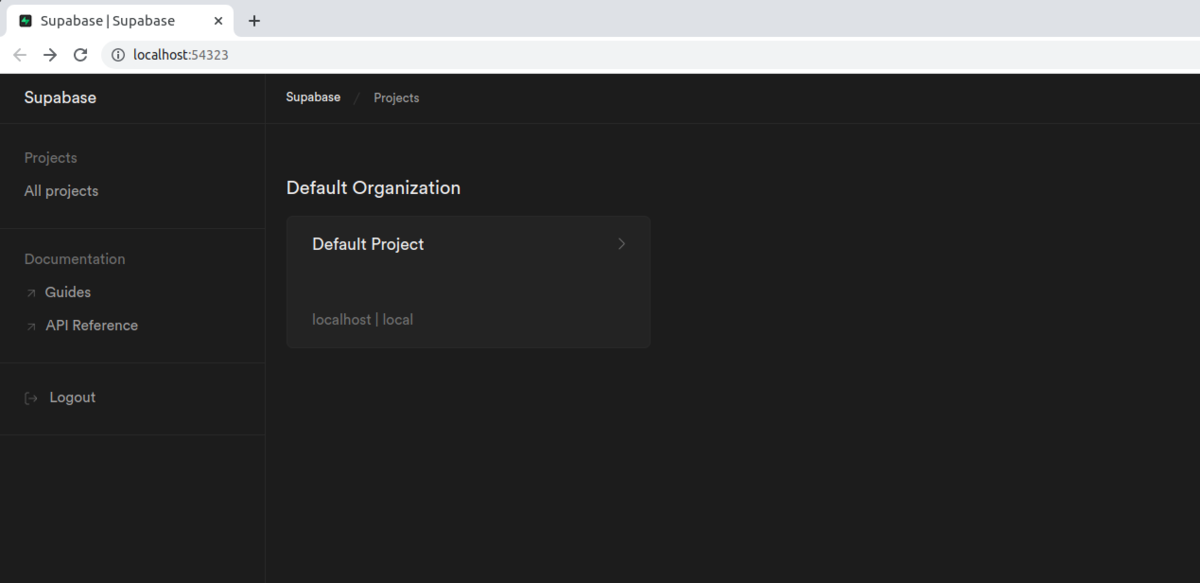Click the Projects breadcrumb
1200x583 pixels.
(x=396, y=98)
